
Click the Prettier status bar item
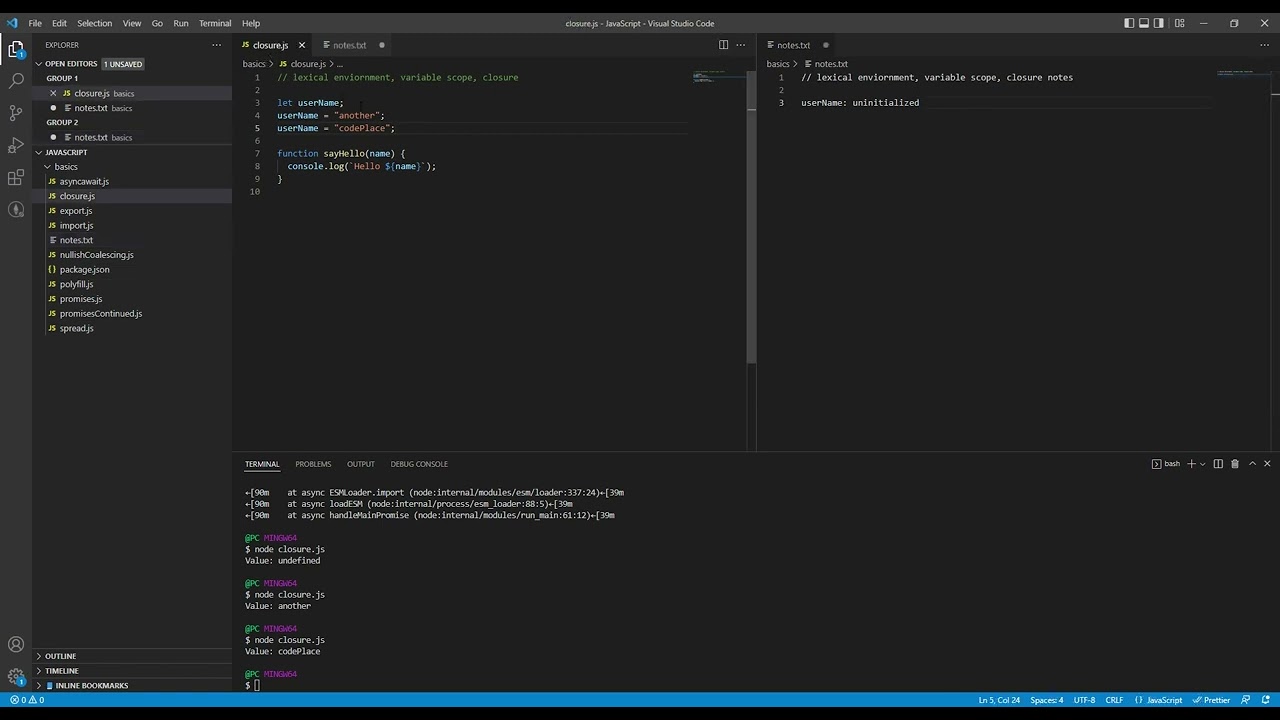[x=1211, y=700]
